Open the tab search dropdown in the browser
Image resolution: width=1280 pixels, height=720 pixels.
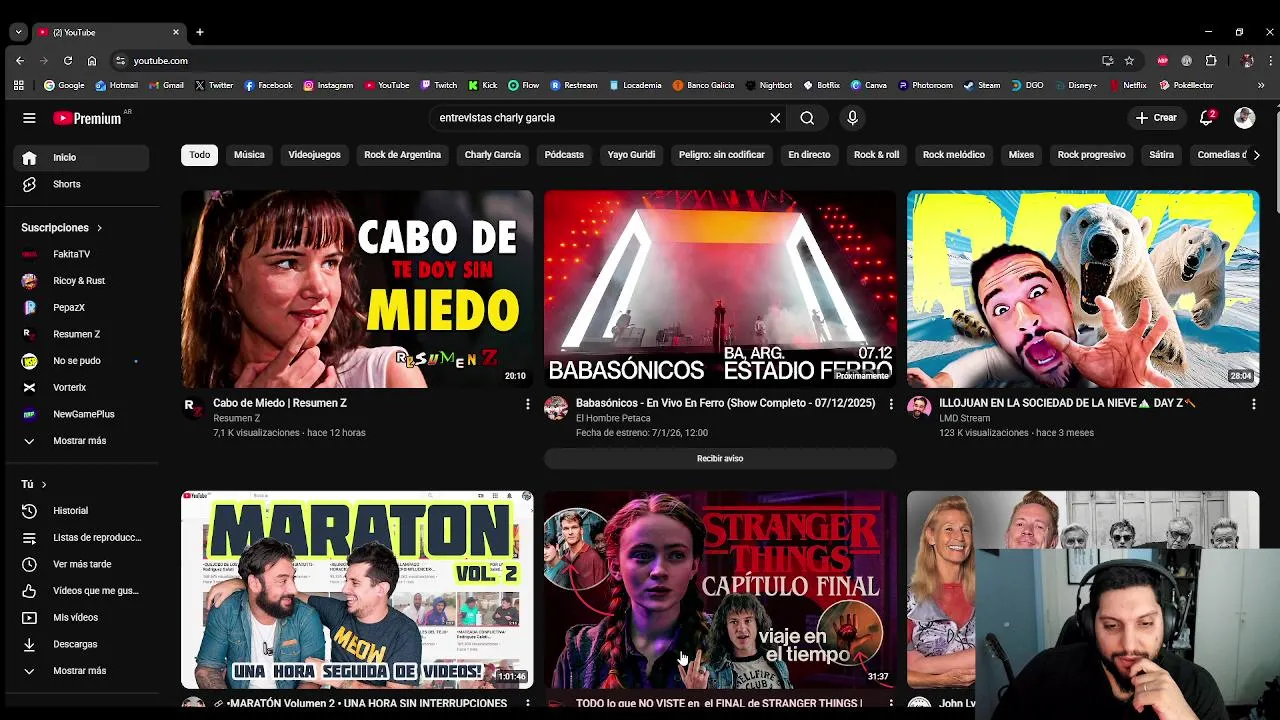pyautogui.click(x=18, y=32)
